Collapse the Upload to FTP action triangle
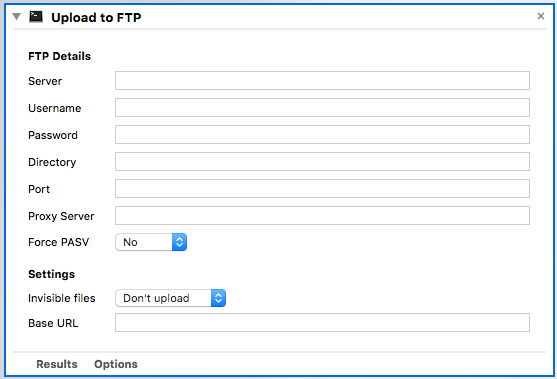Image resolution: width=557 pixels, height=379 pixels. tap(16, 16)
